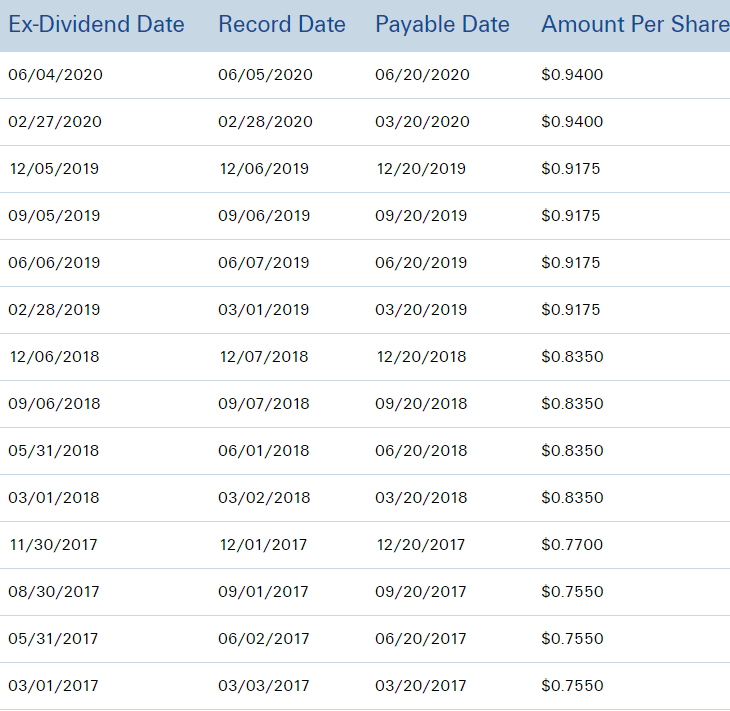Select ex-dividend date 09/05/2019
Screen dimensions: 730x711
pyautogui.click(x=54, y=216)
